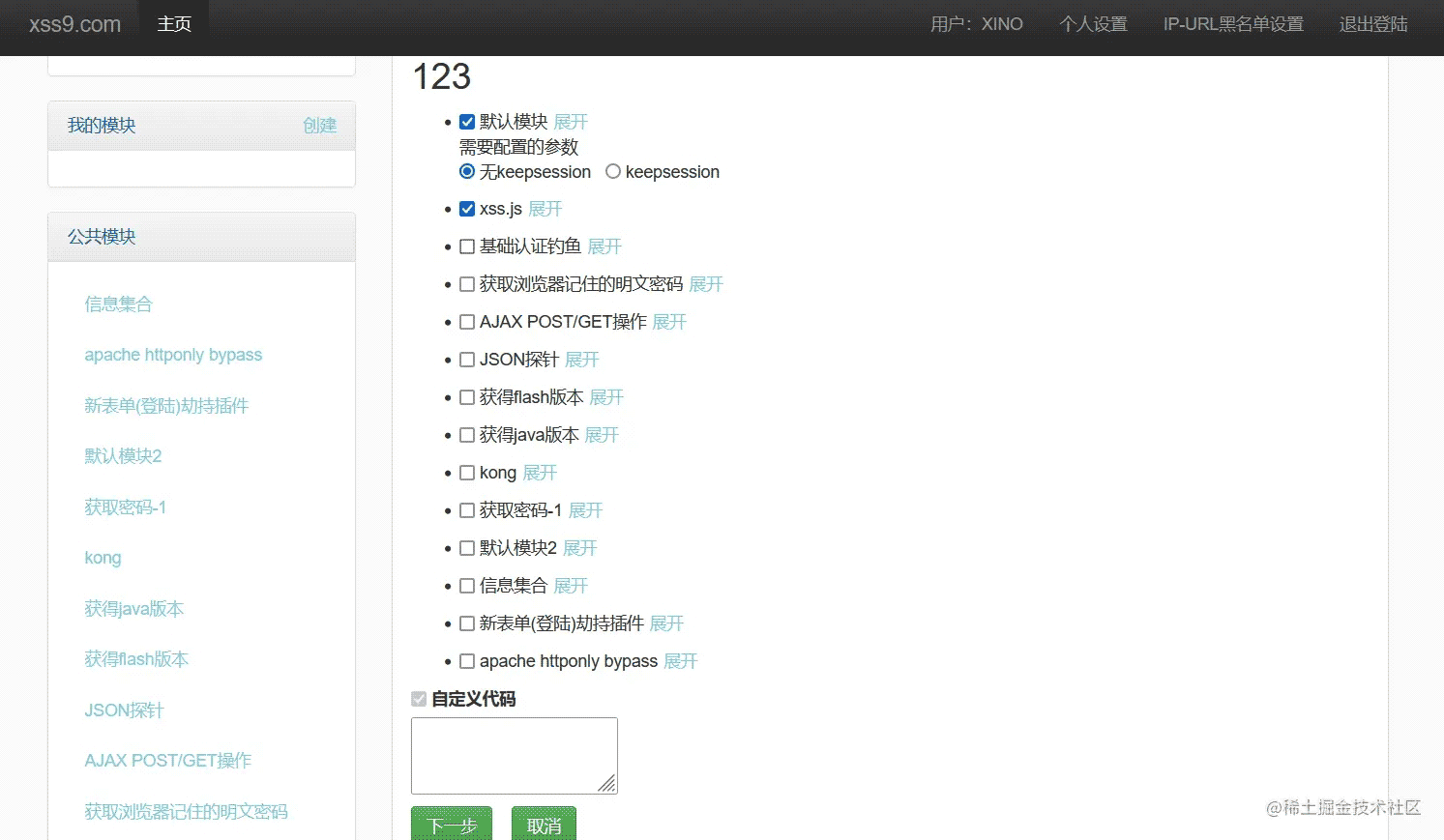Uncheck the 默认模块 checkbox
Screen dimensions: 1444x840
pos(467,122)
